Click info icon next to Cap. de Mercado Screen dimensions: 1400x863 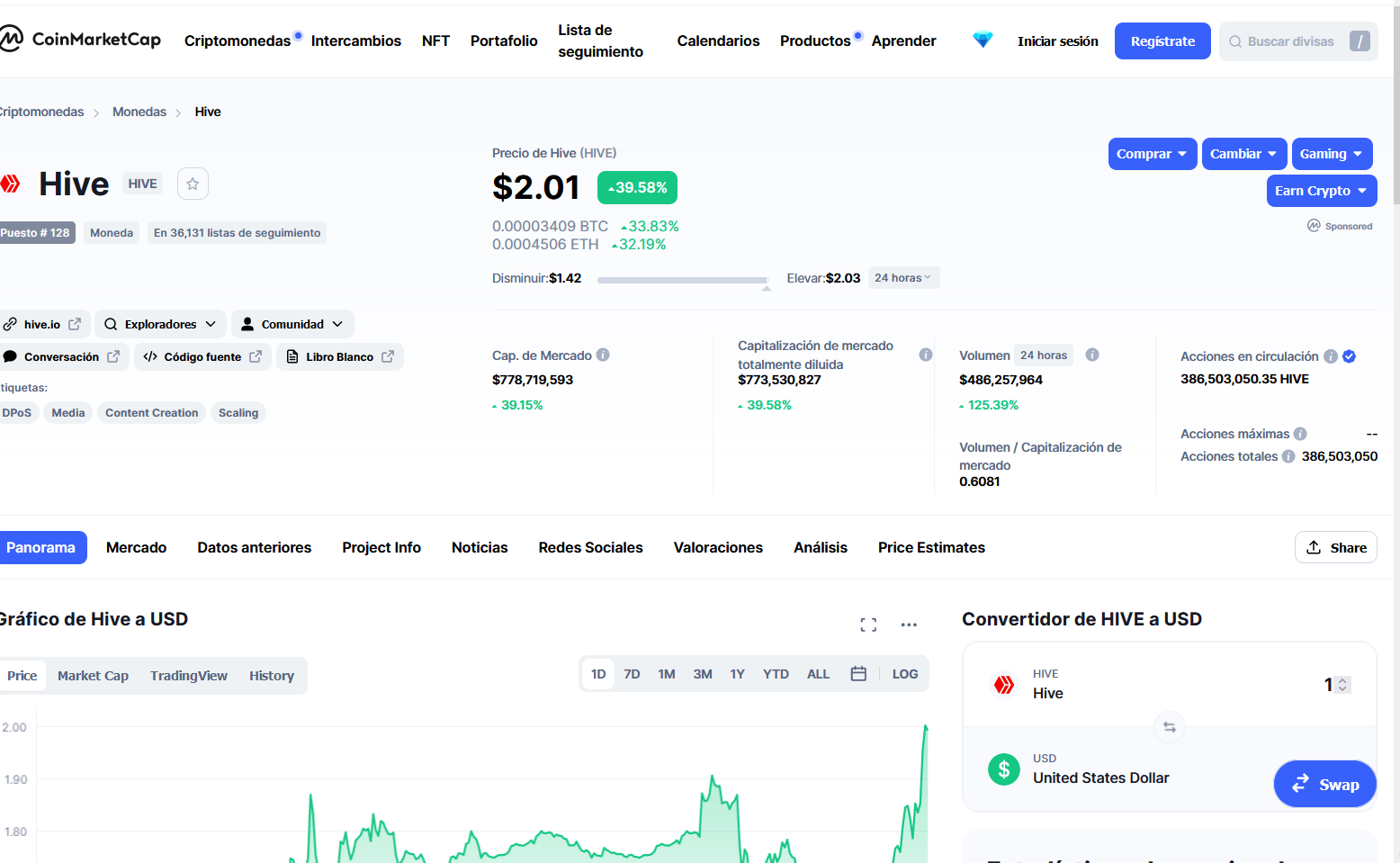coord(603,355)
